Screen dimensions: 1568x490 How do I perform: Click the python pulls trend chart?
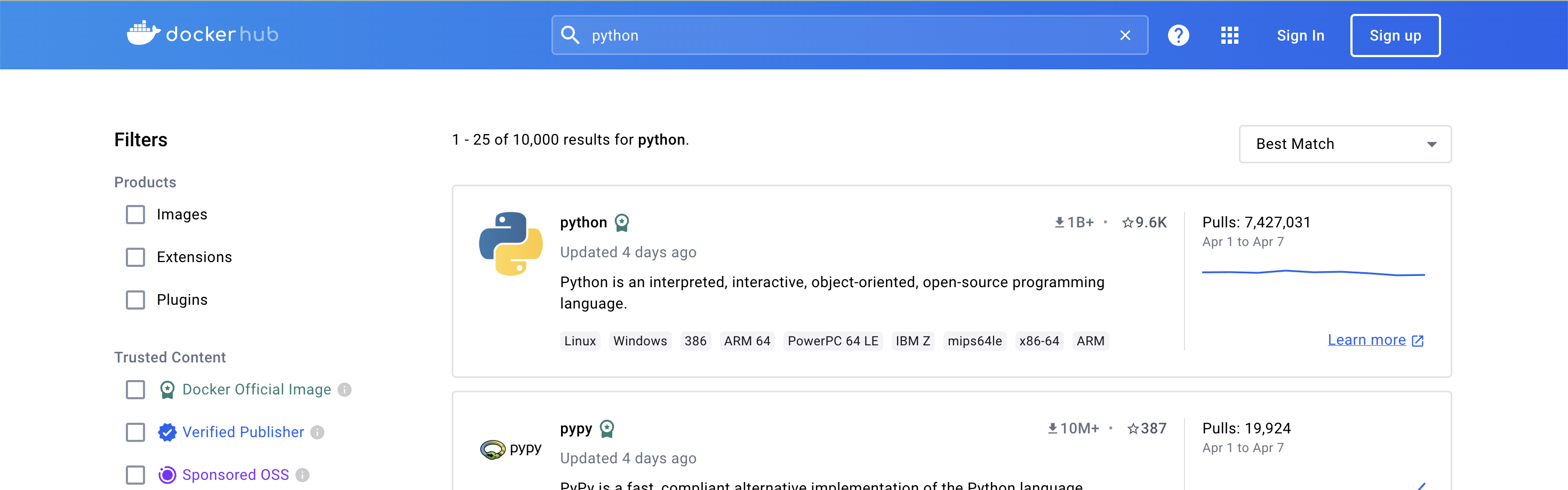point(1314,272)
